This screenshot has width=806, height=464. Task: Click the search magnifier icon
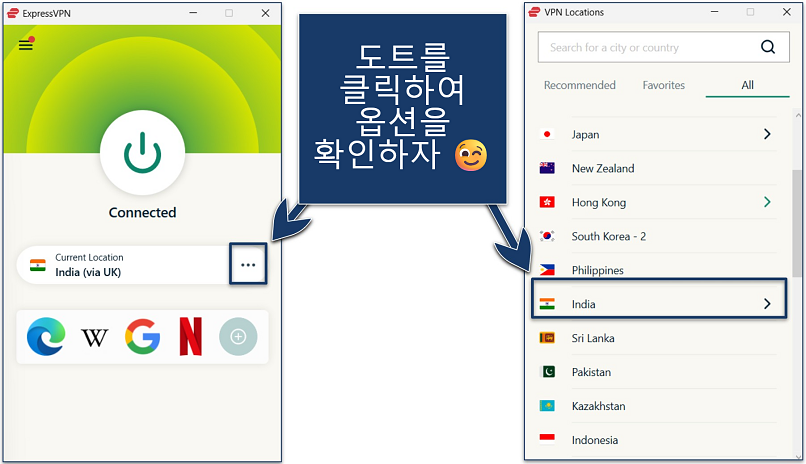[x=768, y=47]
